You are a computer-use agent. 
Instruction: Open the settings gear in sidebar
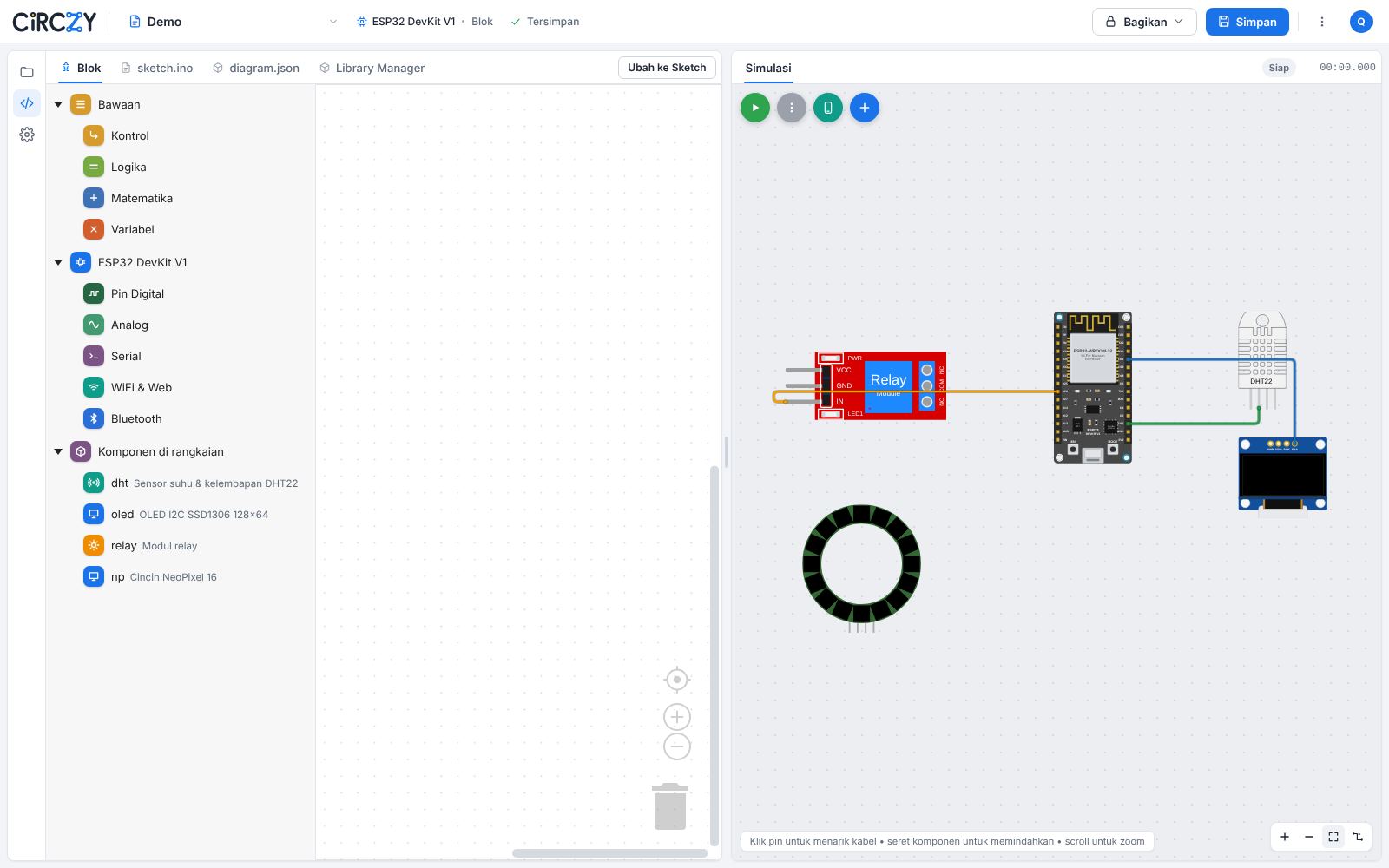click(27, 135)
